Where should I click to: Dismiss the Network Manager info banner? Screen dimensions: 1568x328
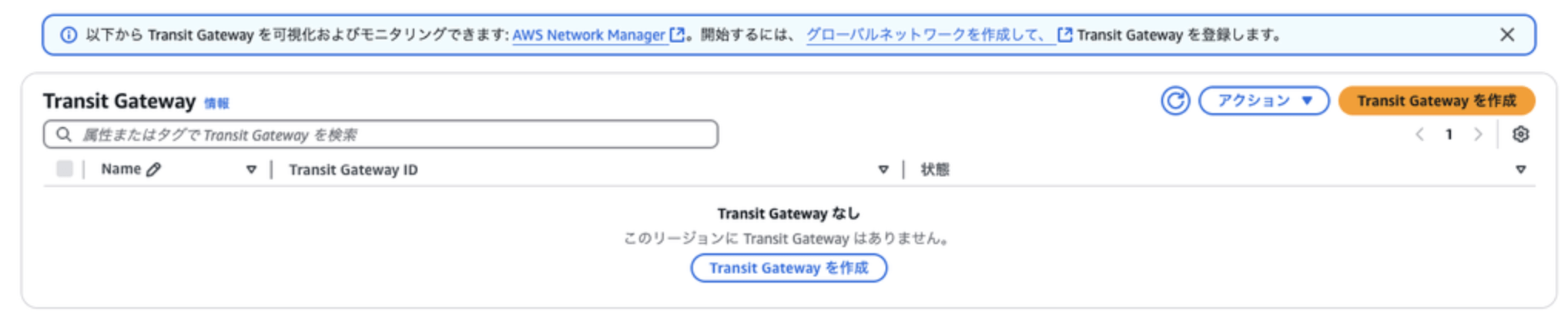1507,35
